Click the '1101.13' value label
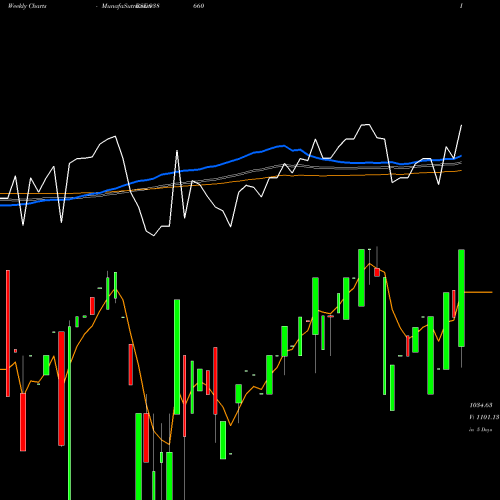 [x=488, y=417]
